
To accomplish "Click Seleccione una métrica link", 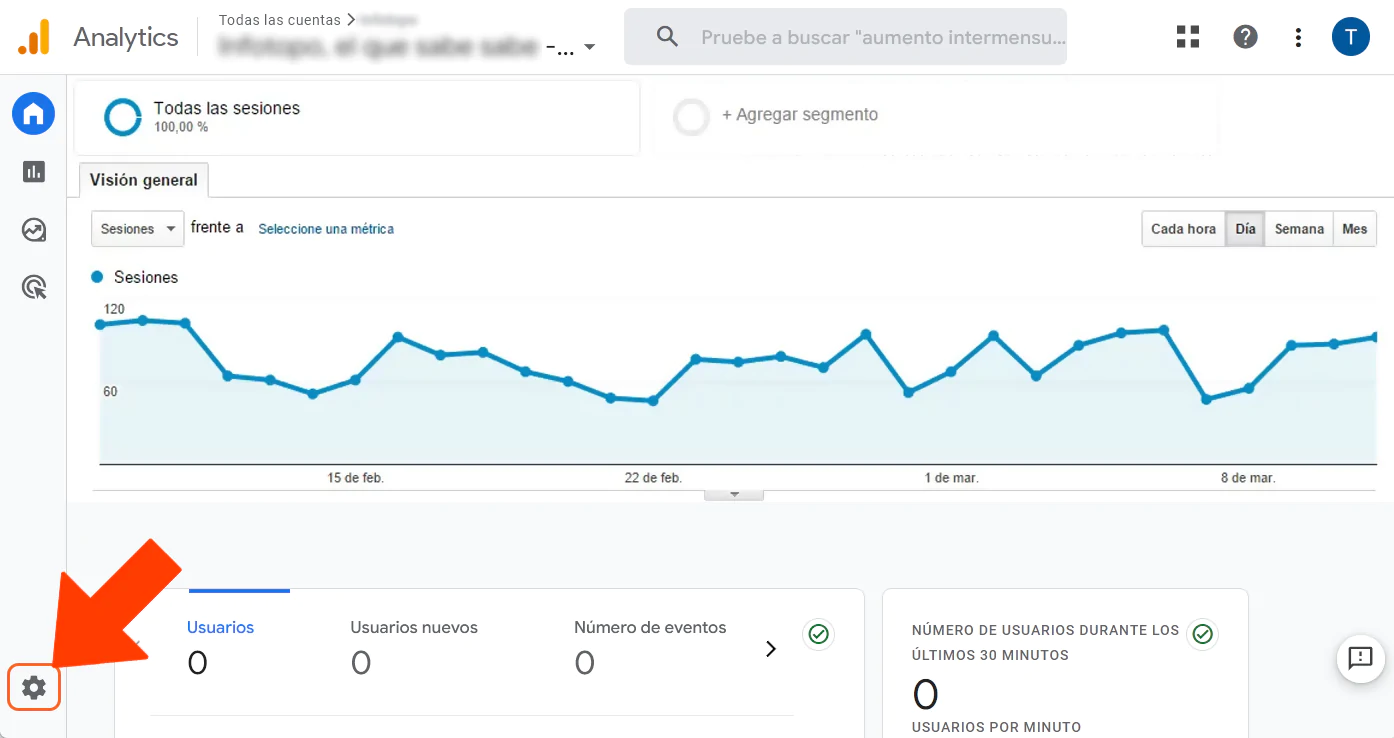I will [327, 229].
